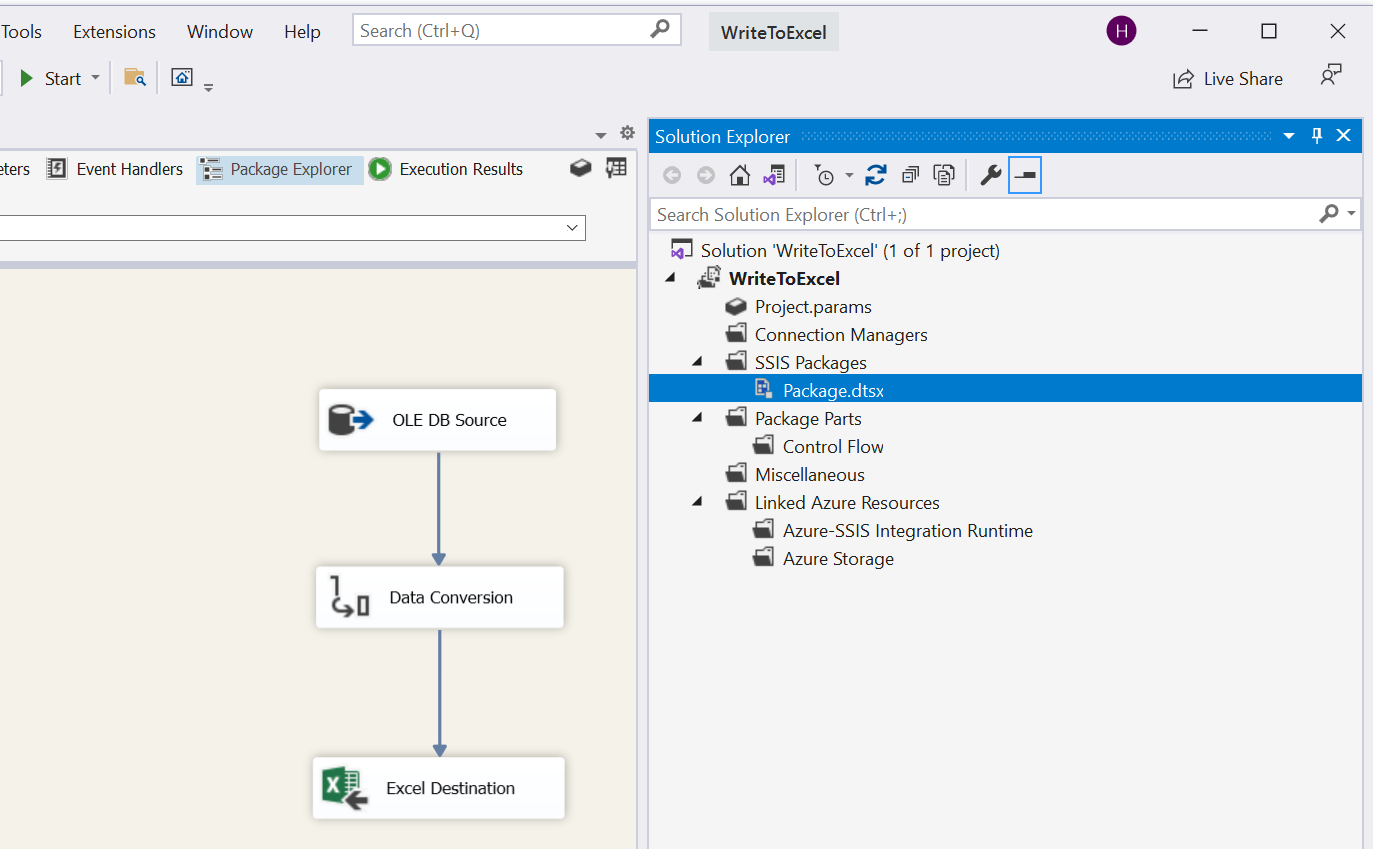Toggle Show All Files in Solution Explorer
Image resolution: width=1373 pixels, height=849 pixels.
pyautogui.click(x=944, y=176)
